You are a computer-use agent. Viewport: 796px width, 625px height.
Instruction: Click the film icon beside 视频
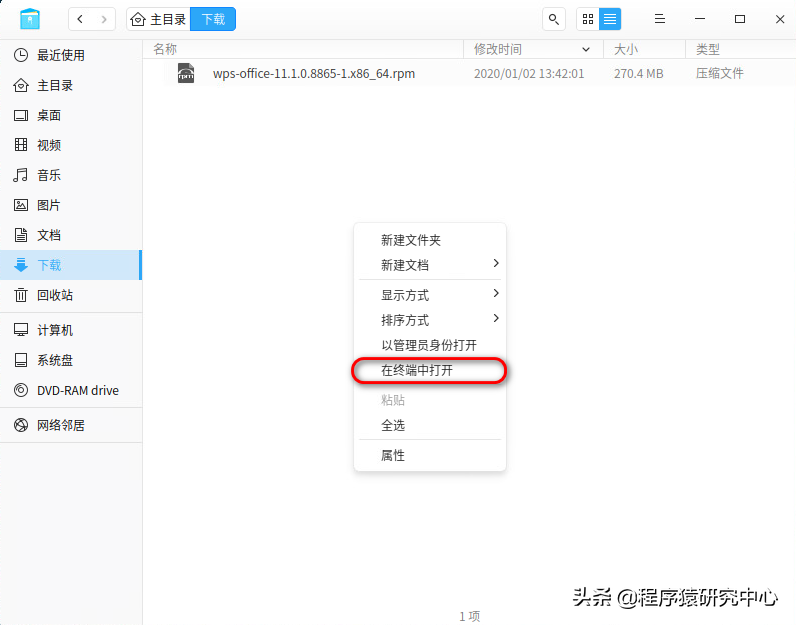(x=21, y=145)
